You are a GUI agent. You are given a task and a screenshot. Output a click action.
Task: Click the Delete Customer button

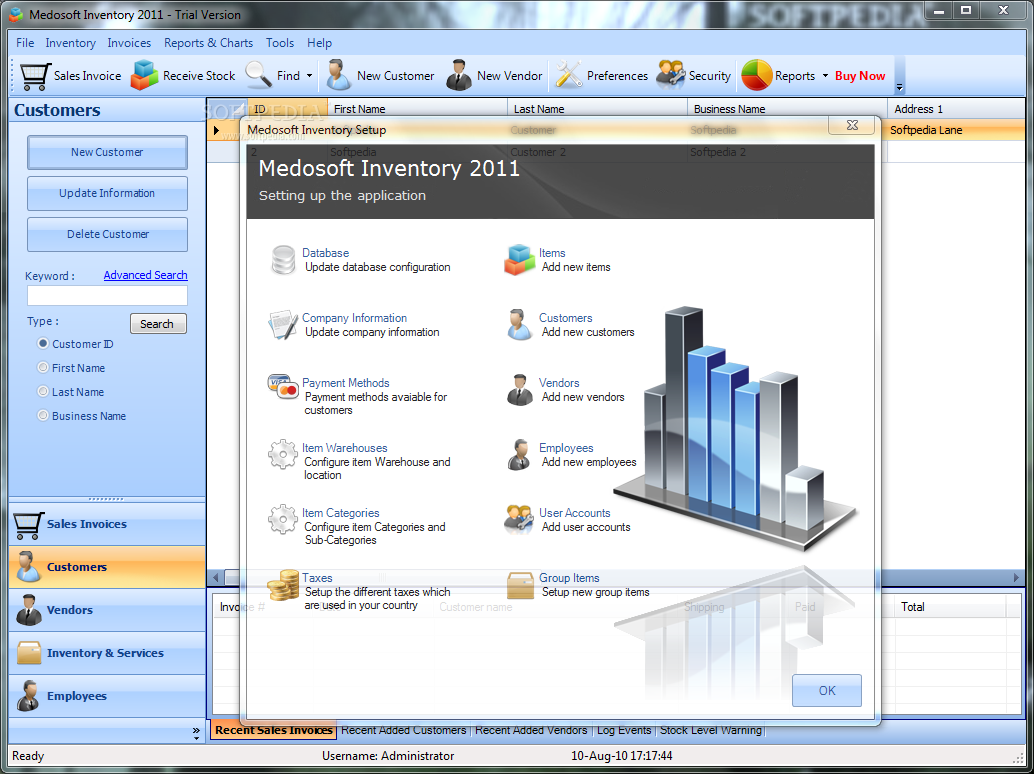click(107, 234)
